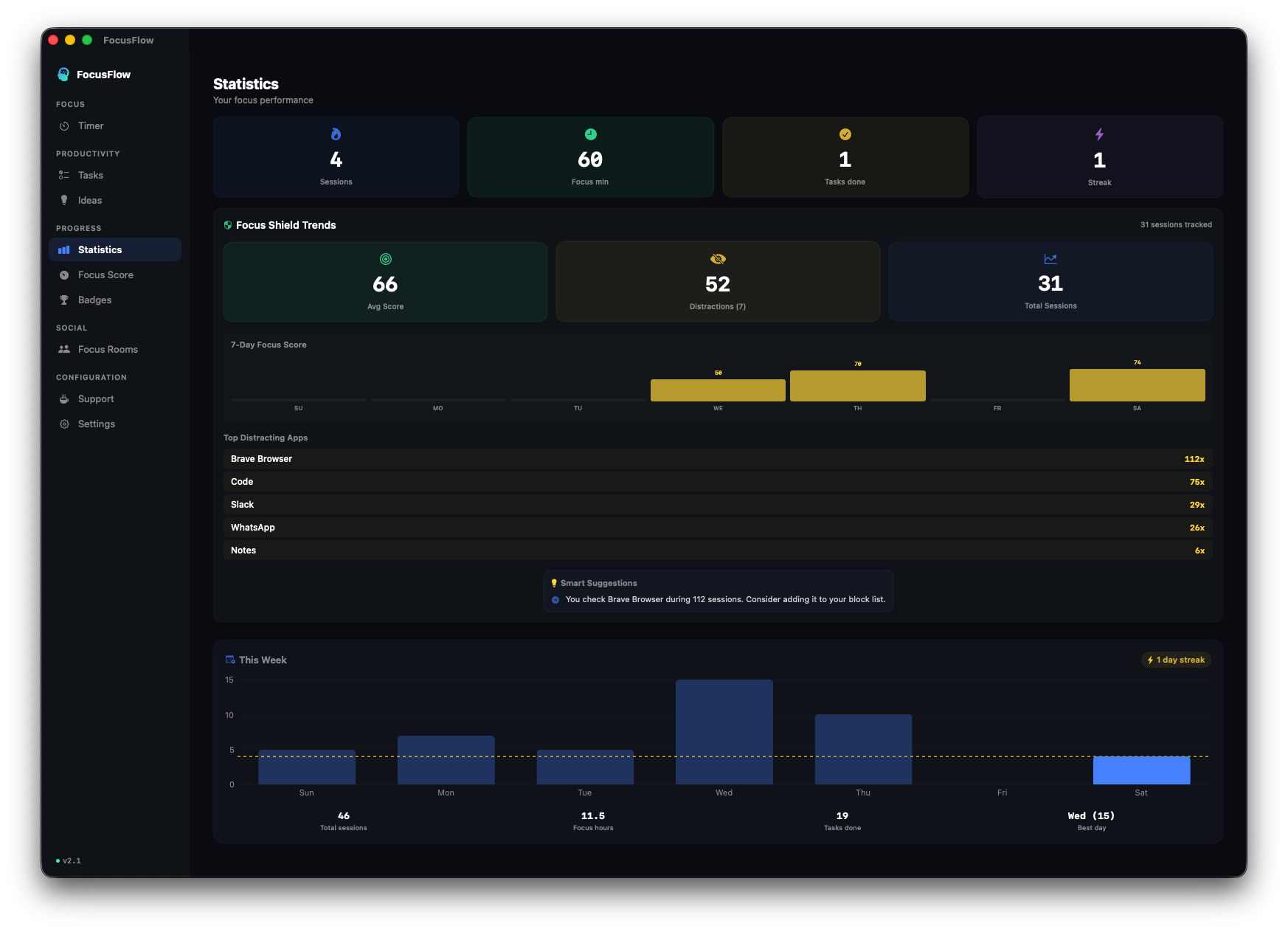Click the flame icon on Sessions card
The width and height of the screenshot is (1288, 932).
pyautogui.click(x=335, y=134)
